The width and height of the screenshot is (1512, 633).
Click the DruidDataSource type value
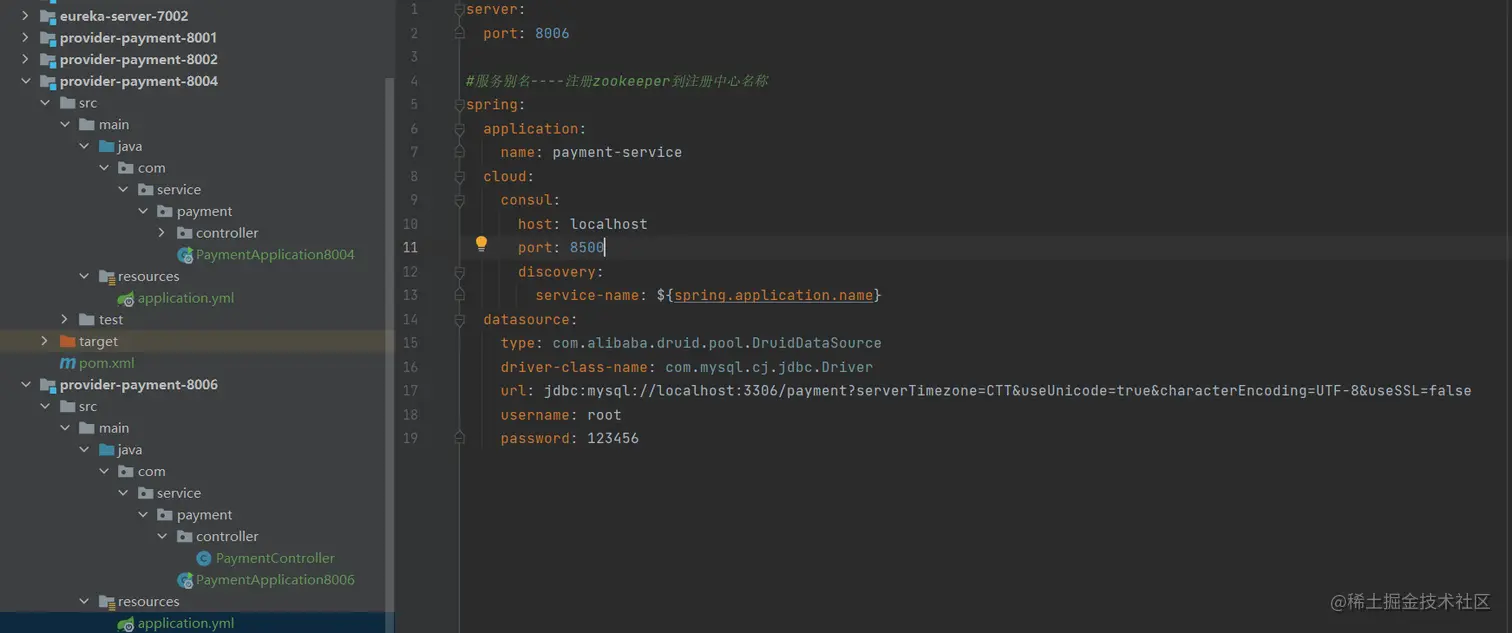pyautogui.click(x=717, y=343)
